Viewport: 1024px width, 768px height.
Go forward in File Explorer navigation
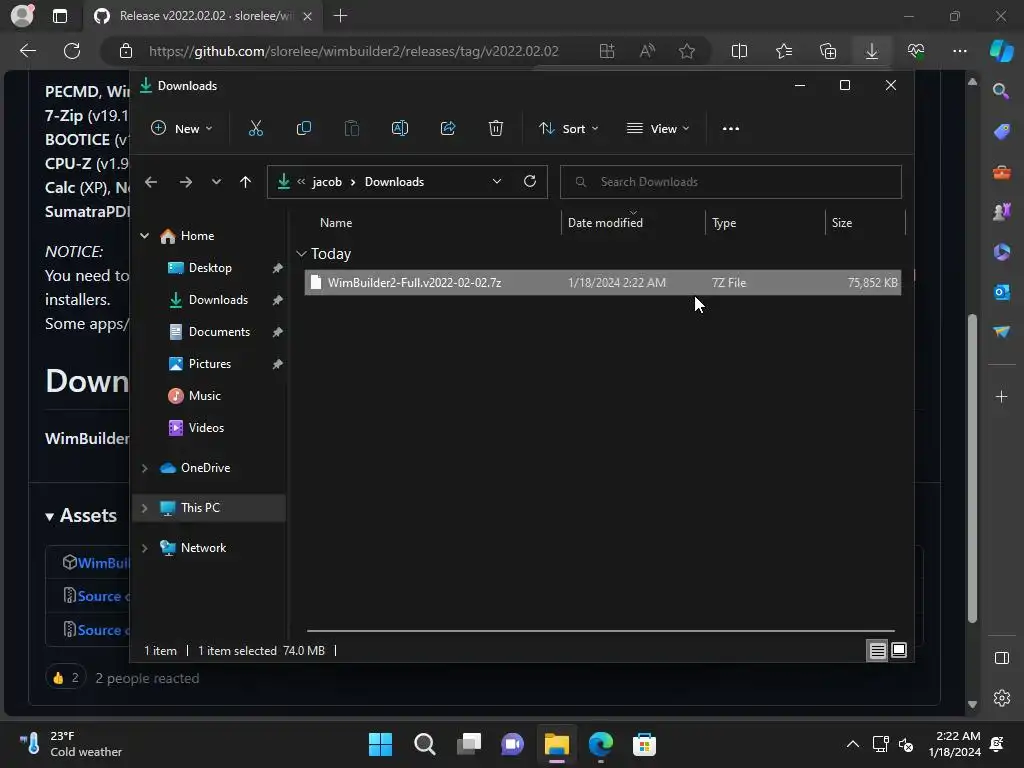185,182
